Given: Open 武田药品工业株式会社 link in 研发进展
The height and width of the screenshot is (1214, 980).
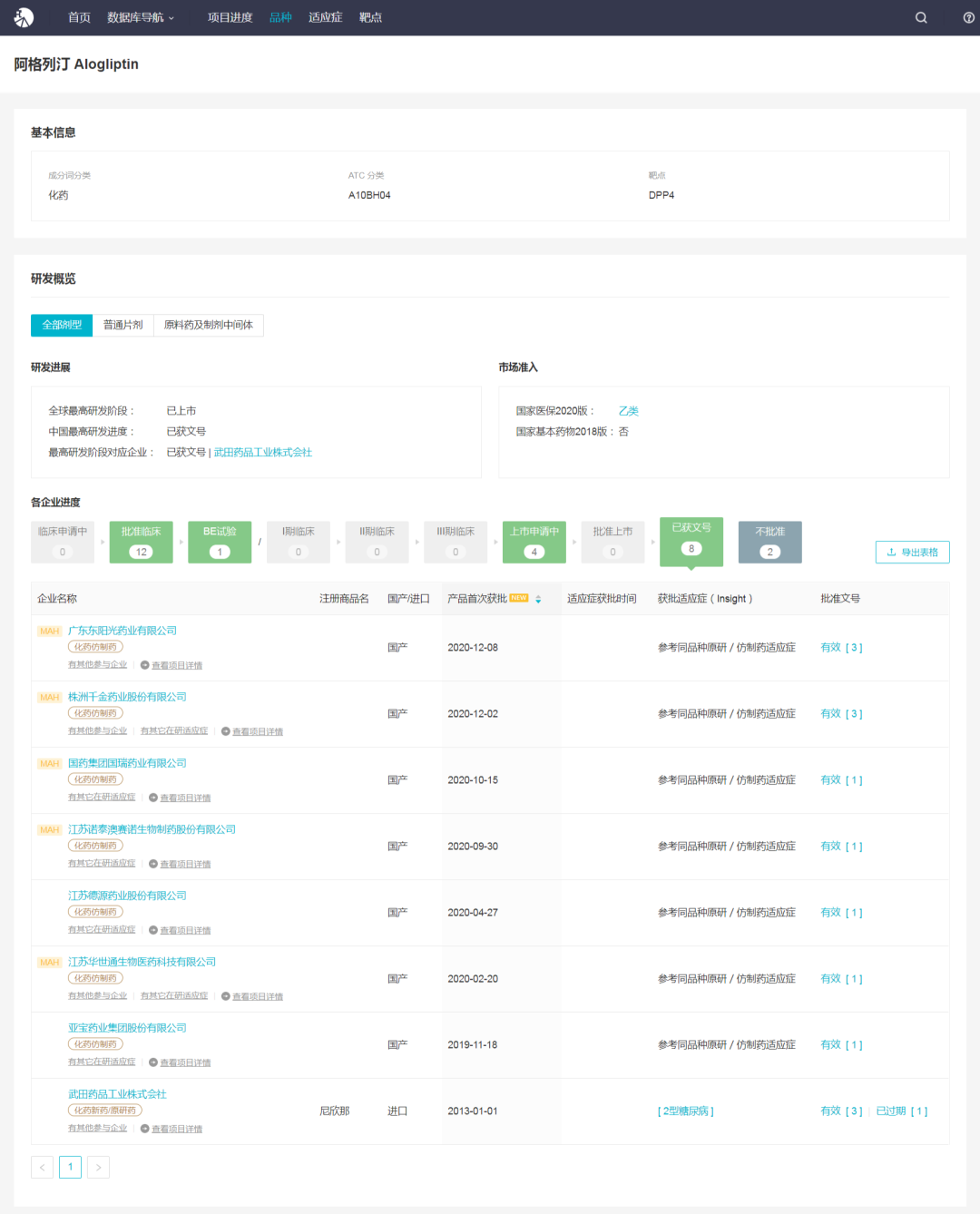Looking at the screenshot, I should coord(263,452).
